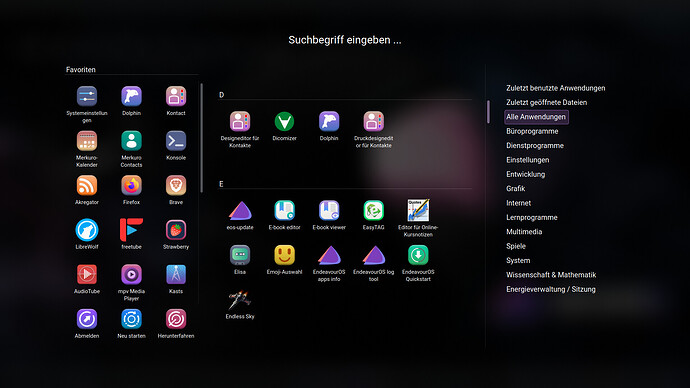Click Herunterfahren shutdown icon
The height and width of the screenshot is (388, 690).
(176, 318)
